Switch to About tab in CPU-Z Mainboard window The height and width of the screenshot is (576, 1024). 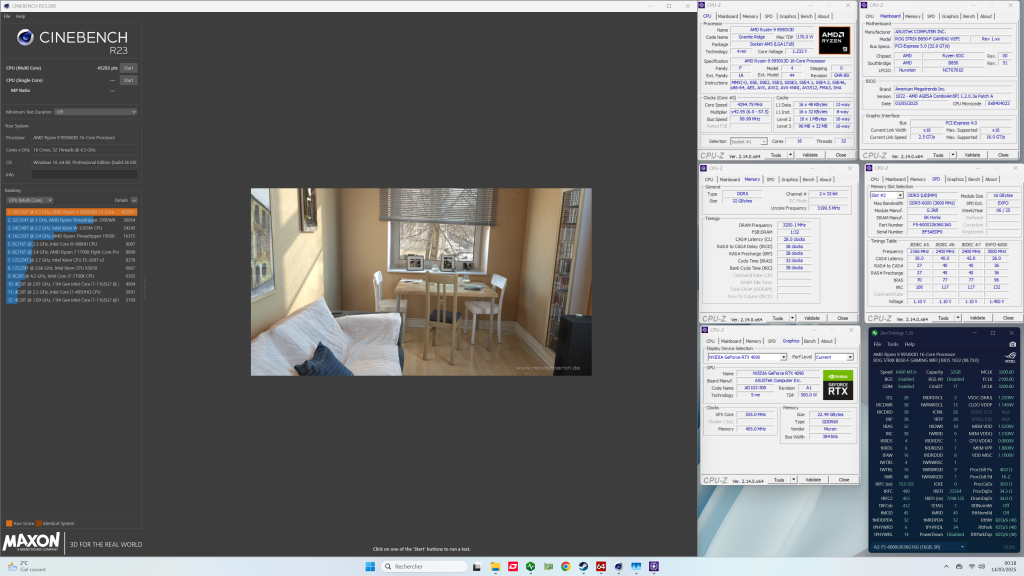(x=986, y=16)
